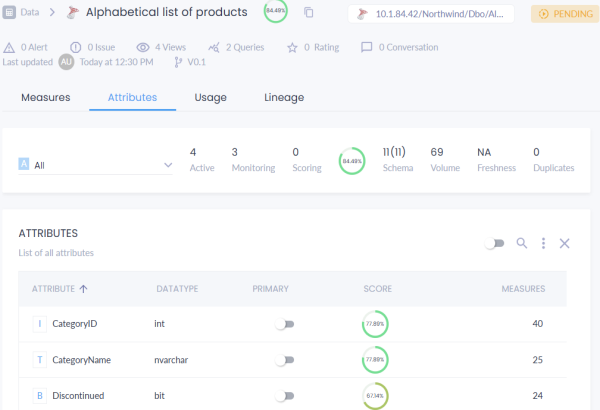Switch to the Lineage tab
The width and height of the screenshot is (600, 410).
pos(284,98)
